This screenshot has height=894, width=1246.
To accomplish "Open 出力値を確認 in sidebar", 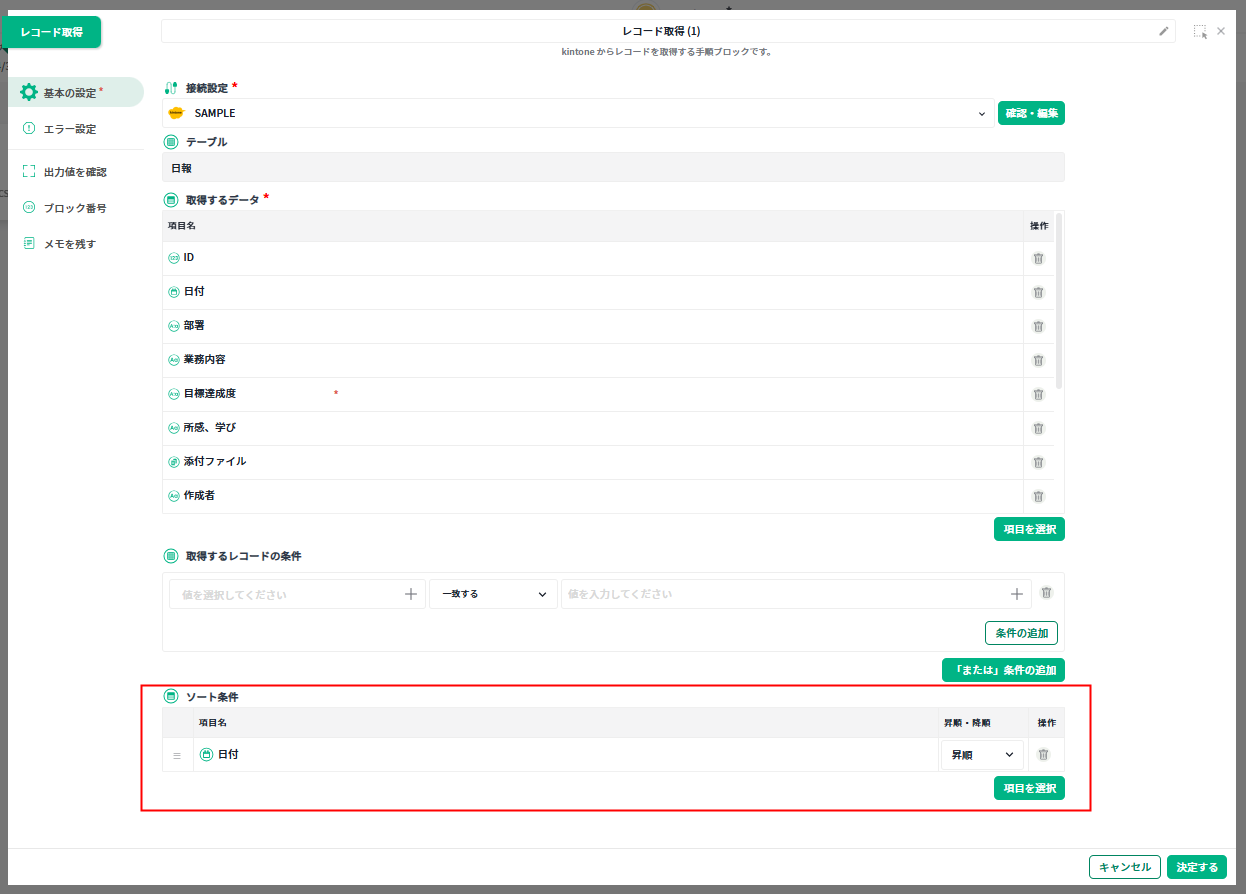I will [74, 172].
